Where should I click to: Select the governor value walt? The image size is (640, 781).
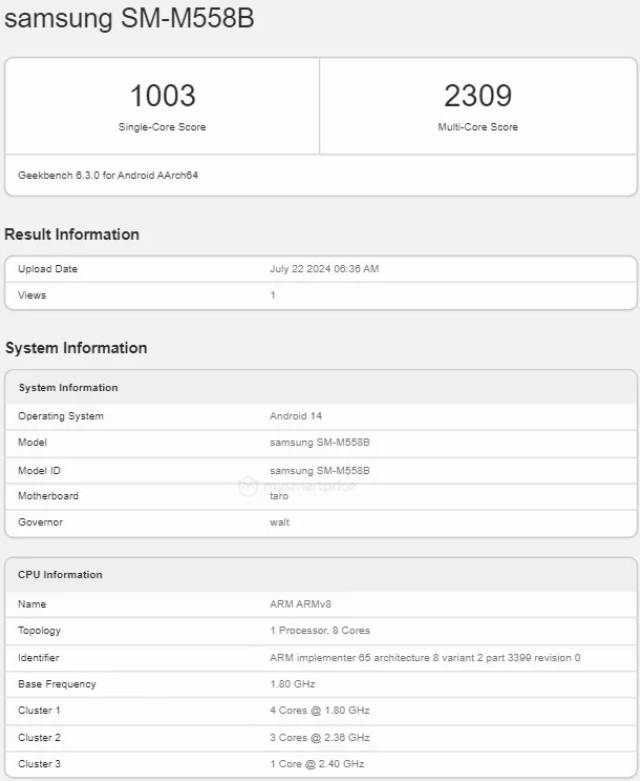[x=279, y=522]
